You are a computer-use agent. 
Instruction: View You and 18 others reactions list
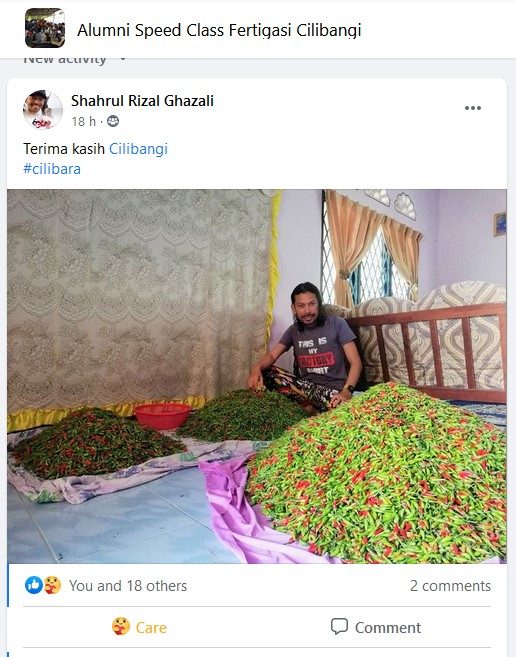pos(128,586)
